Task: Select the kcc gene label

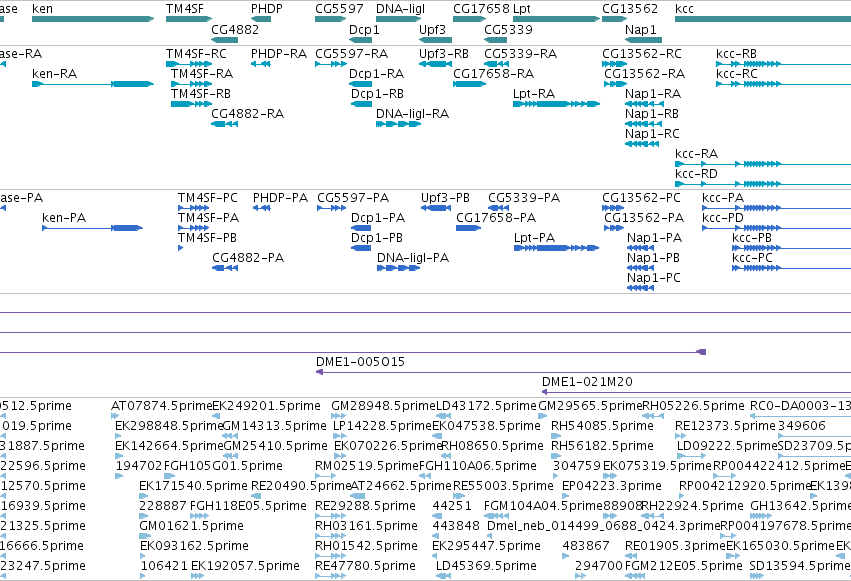Action: click(684, 9)
